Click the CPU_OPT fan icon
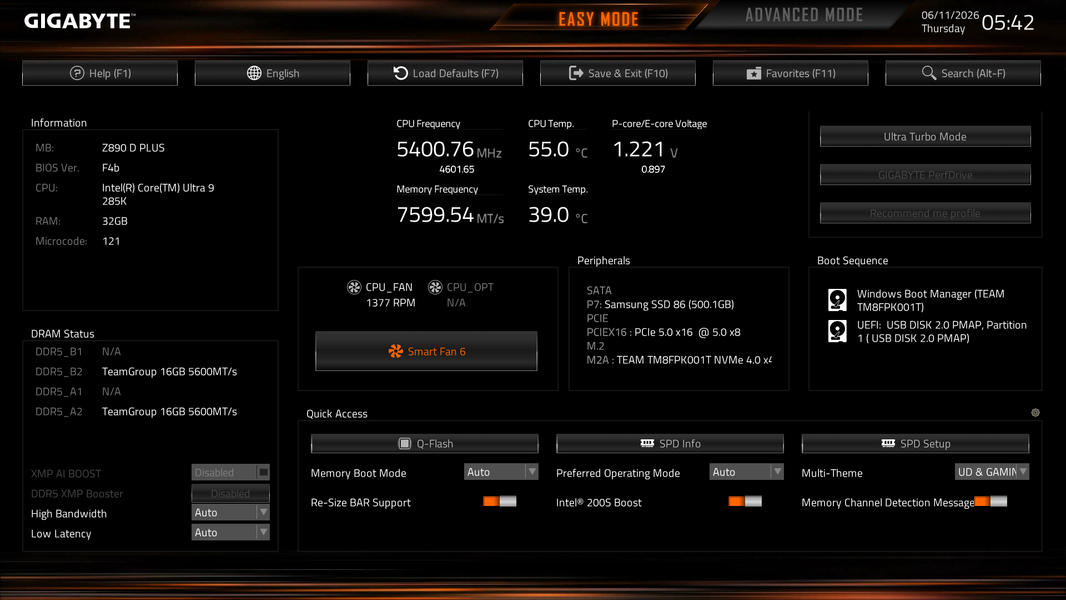 pos(435,287)
